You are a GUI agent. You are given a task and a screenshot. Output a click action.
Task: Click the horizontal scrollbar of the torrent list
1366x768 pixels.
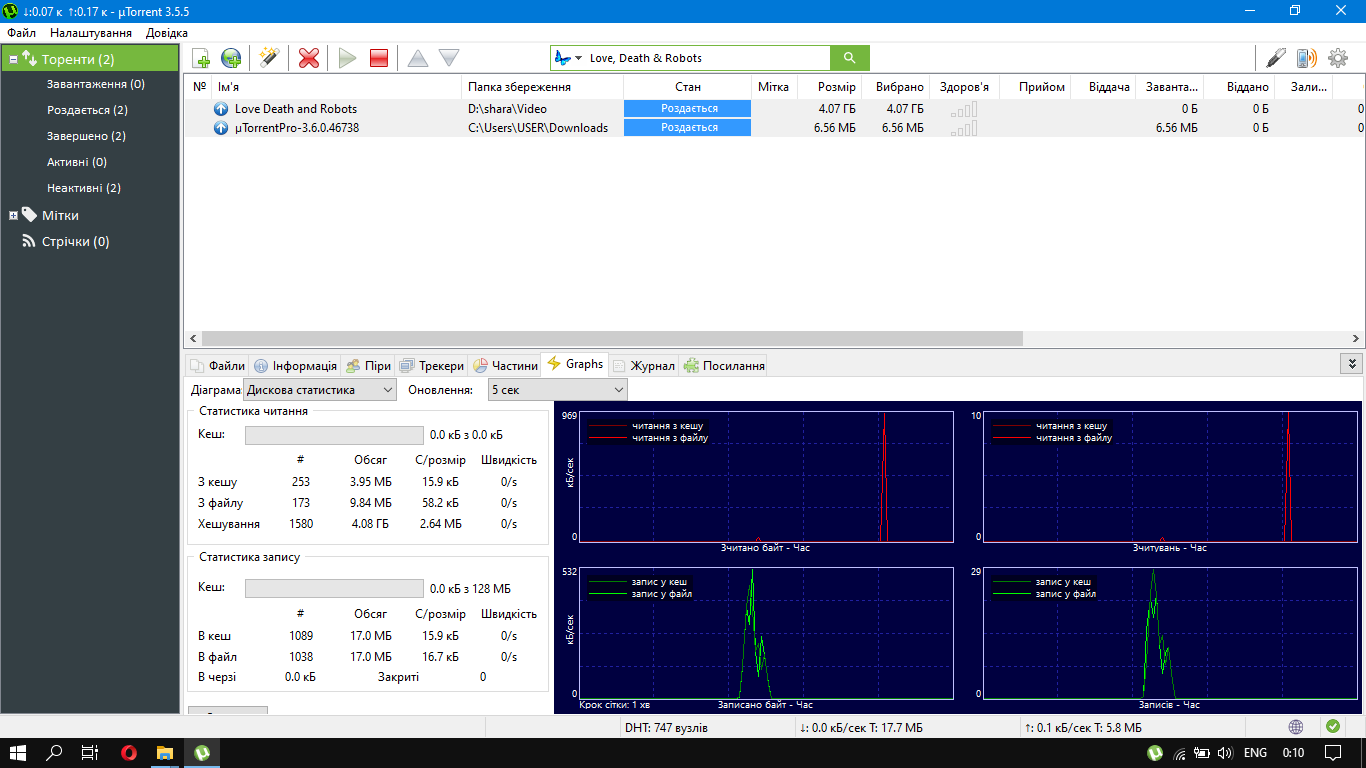(x=610, y=339)
